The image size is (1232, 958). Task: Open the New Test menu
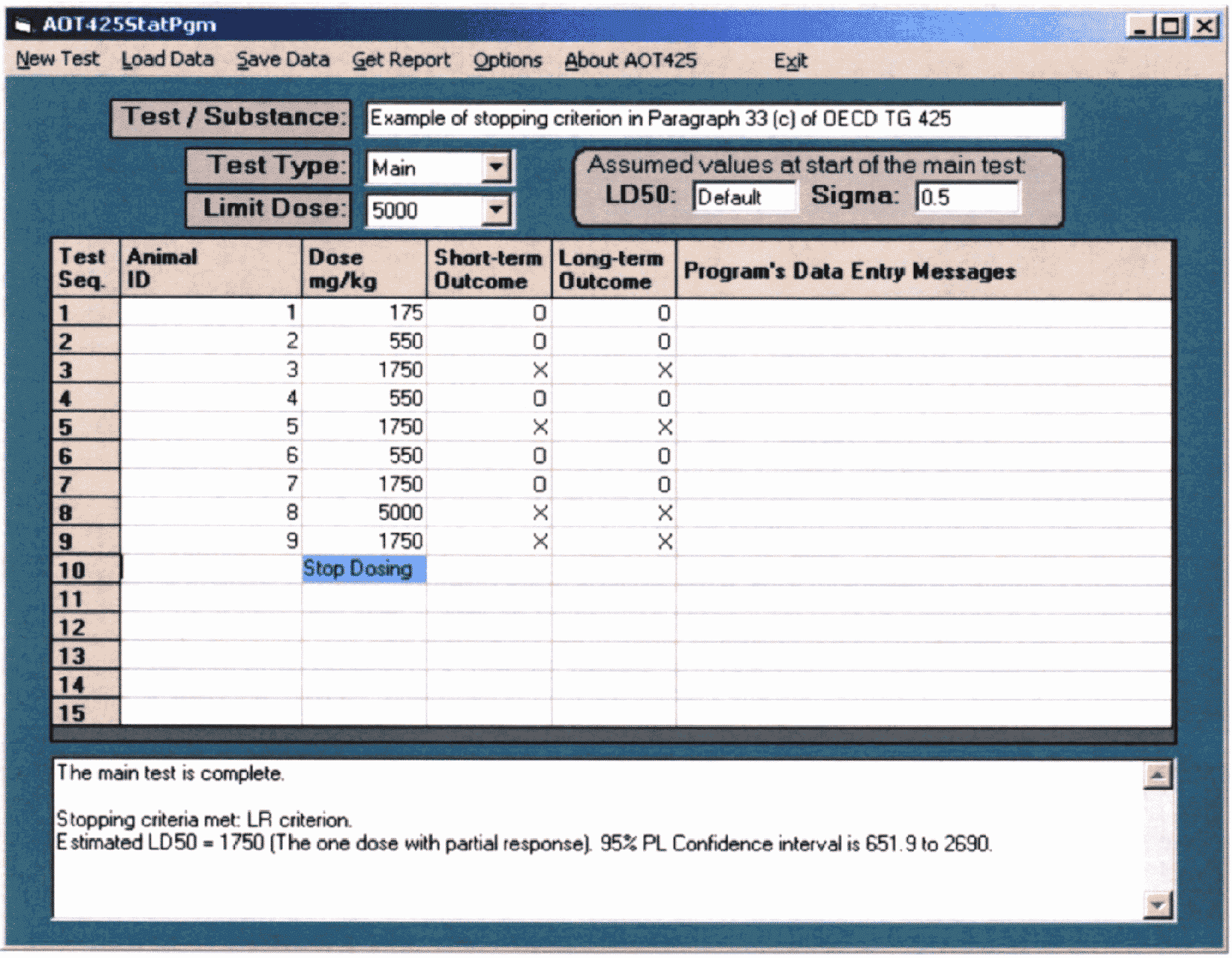click(x=57, y=59)
